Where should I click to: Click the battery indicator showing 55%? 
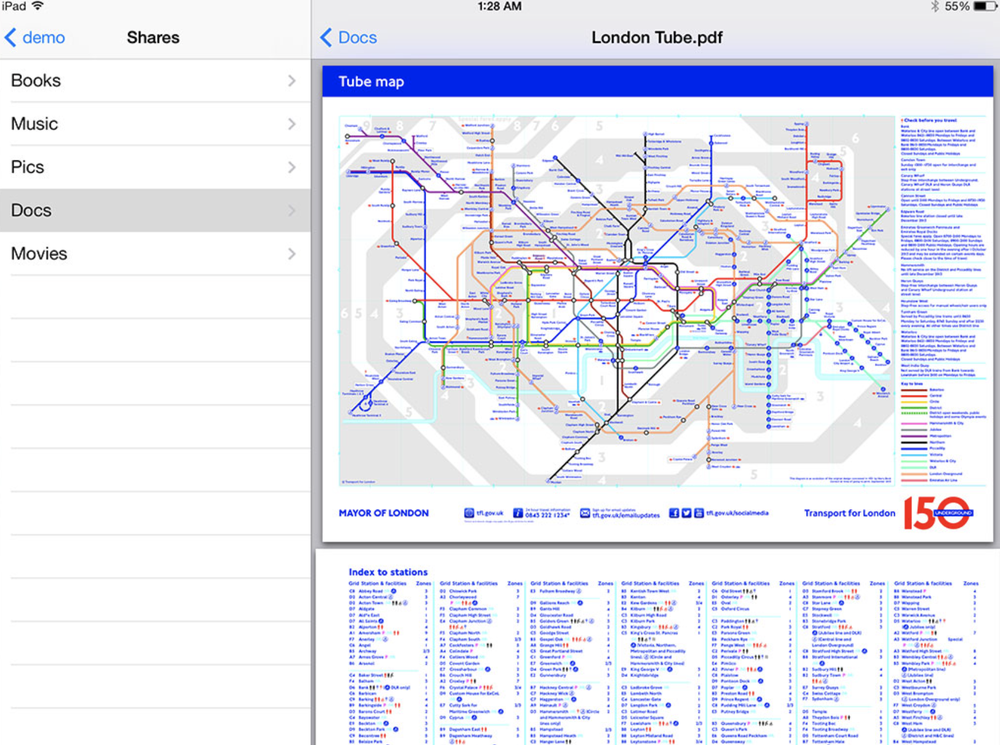971,6
